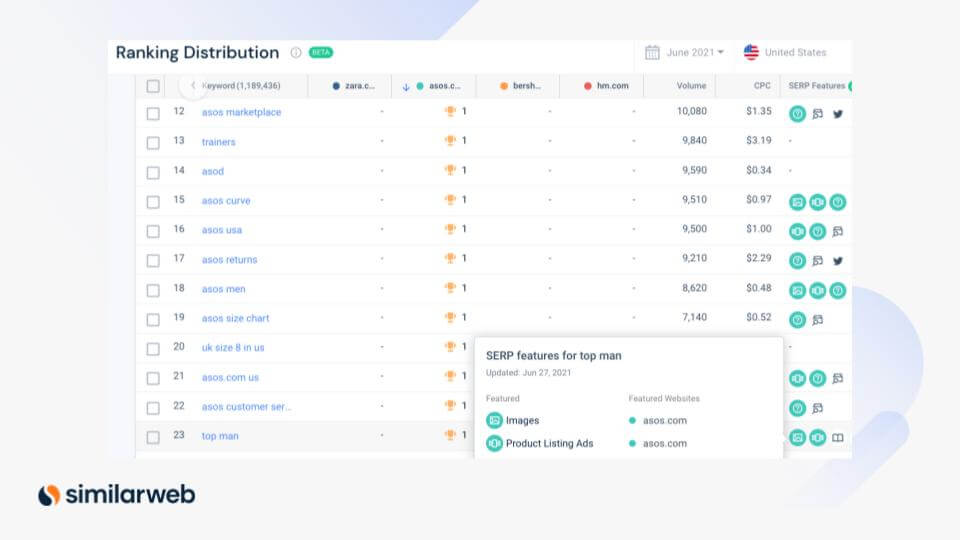
Task: Click related-questions icon in asos marketplace row
Action: click(x=817, y=114)
